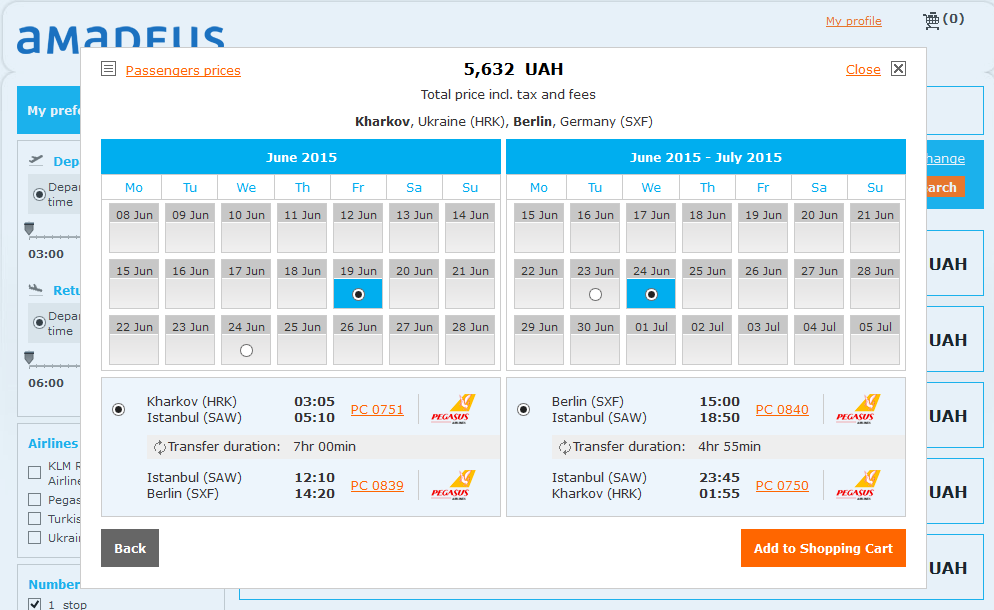Click the Pegasus logo beside PC 0751
Screen dimensions: 994x610
coord(453,409)
